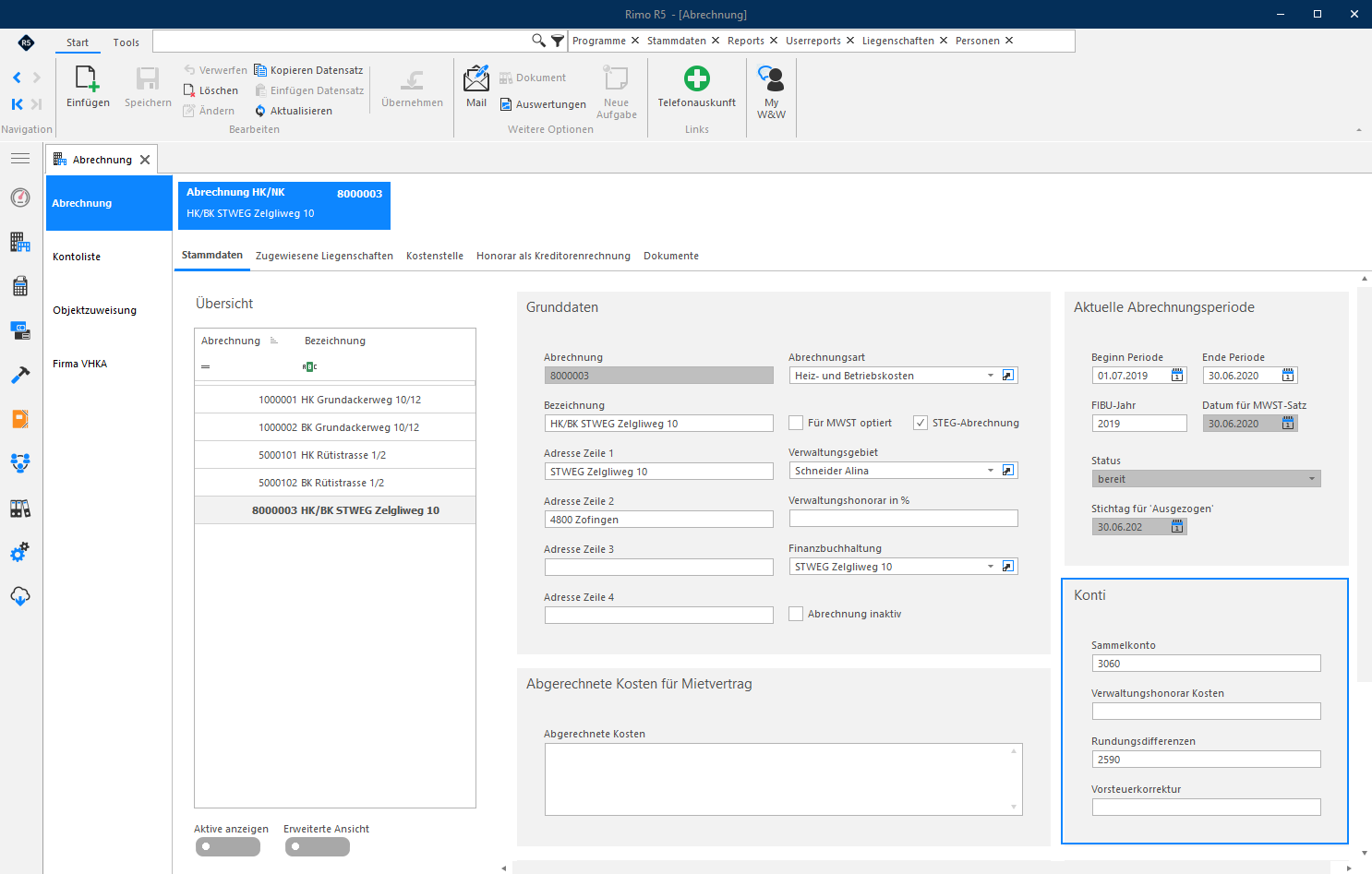Click the filter funnel icon
1372x874 pixels.
[x=558, y=41]
